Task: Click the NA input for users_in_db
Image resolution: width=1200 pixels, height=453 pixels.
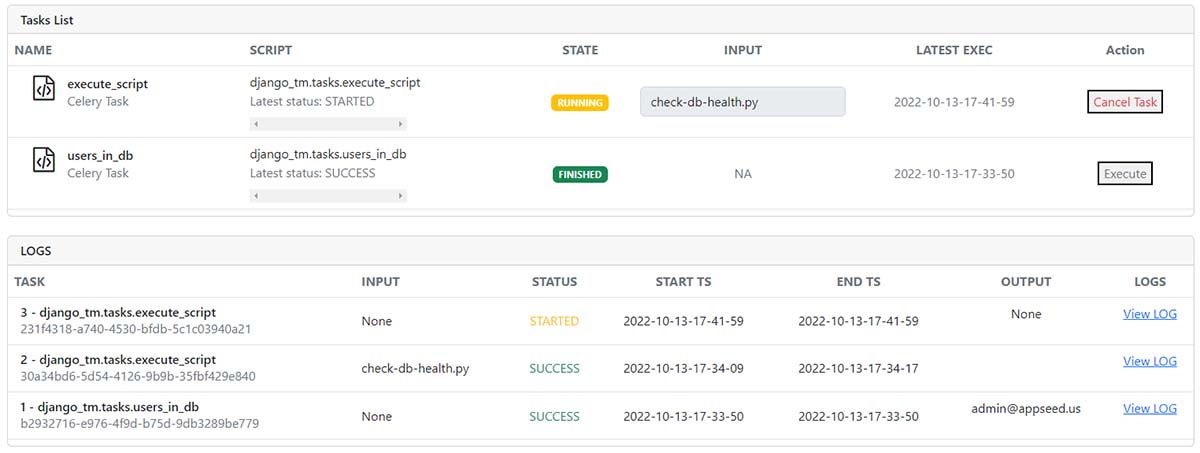Action: tap(743, 174)
